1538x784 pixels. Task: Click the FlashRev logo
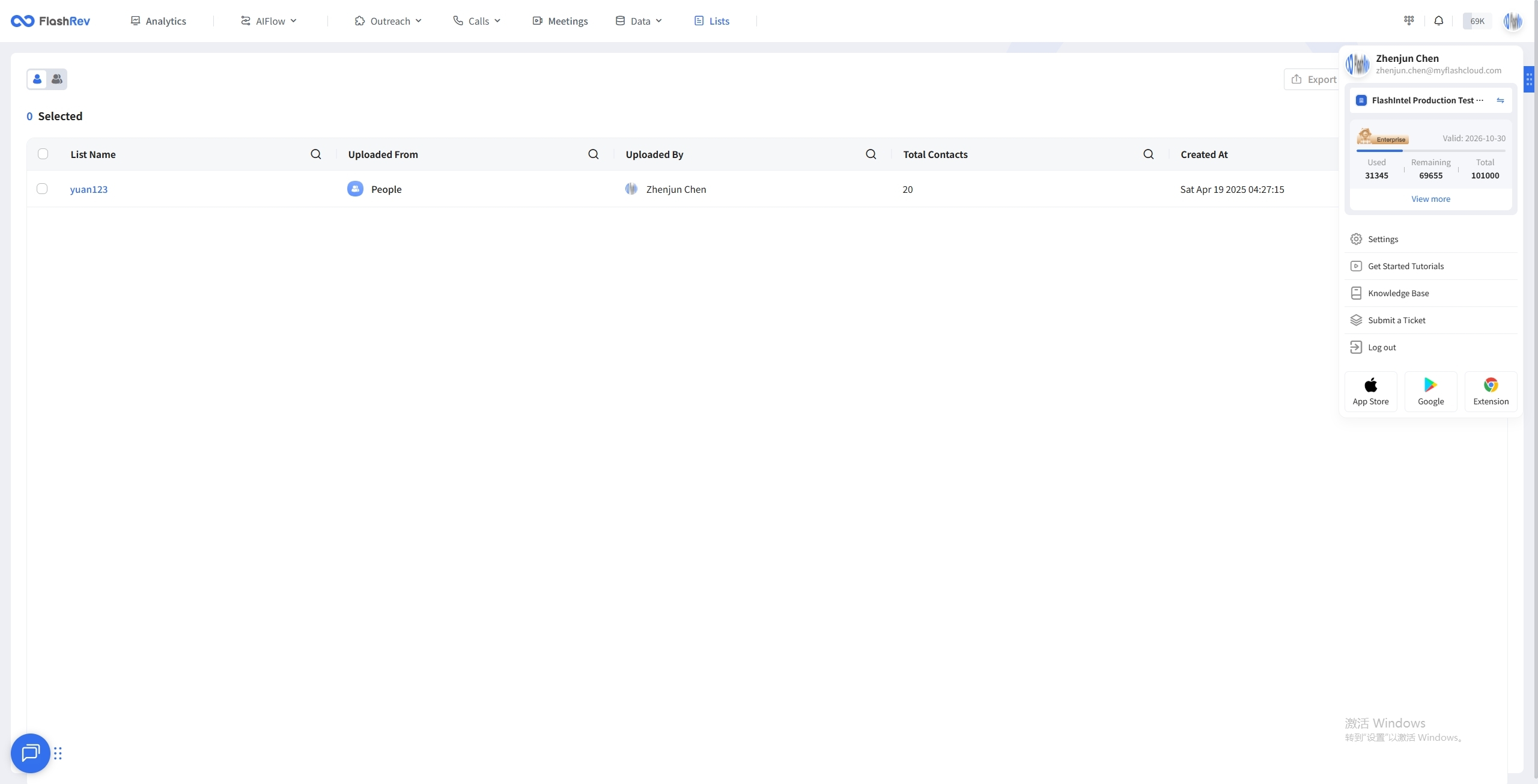click(50, 21)
